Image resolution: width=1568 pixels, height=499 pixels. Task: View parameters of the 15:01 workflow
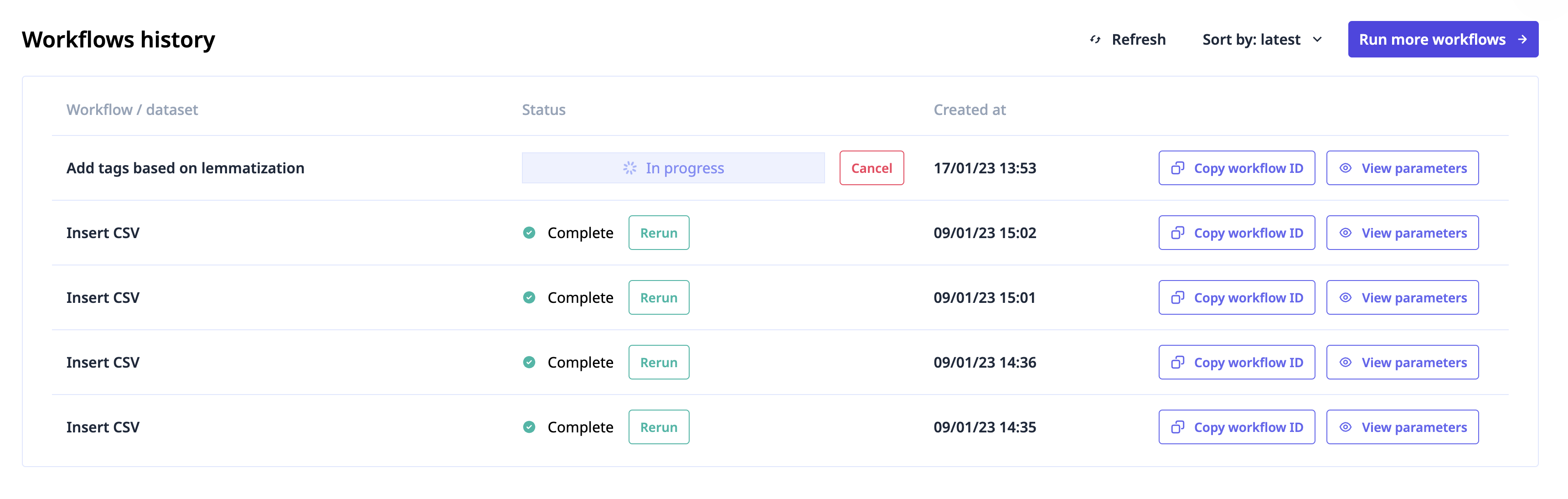[x=1402, y=297]
